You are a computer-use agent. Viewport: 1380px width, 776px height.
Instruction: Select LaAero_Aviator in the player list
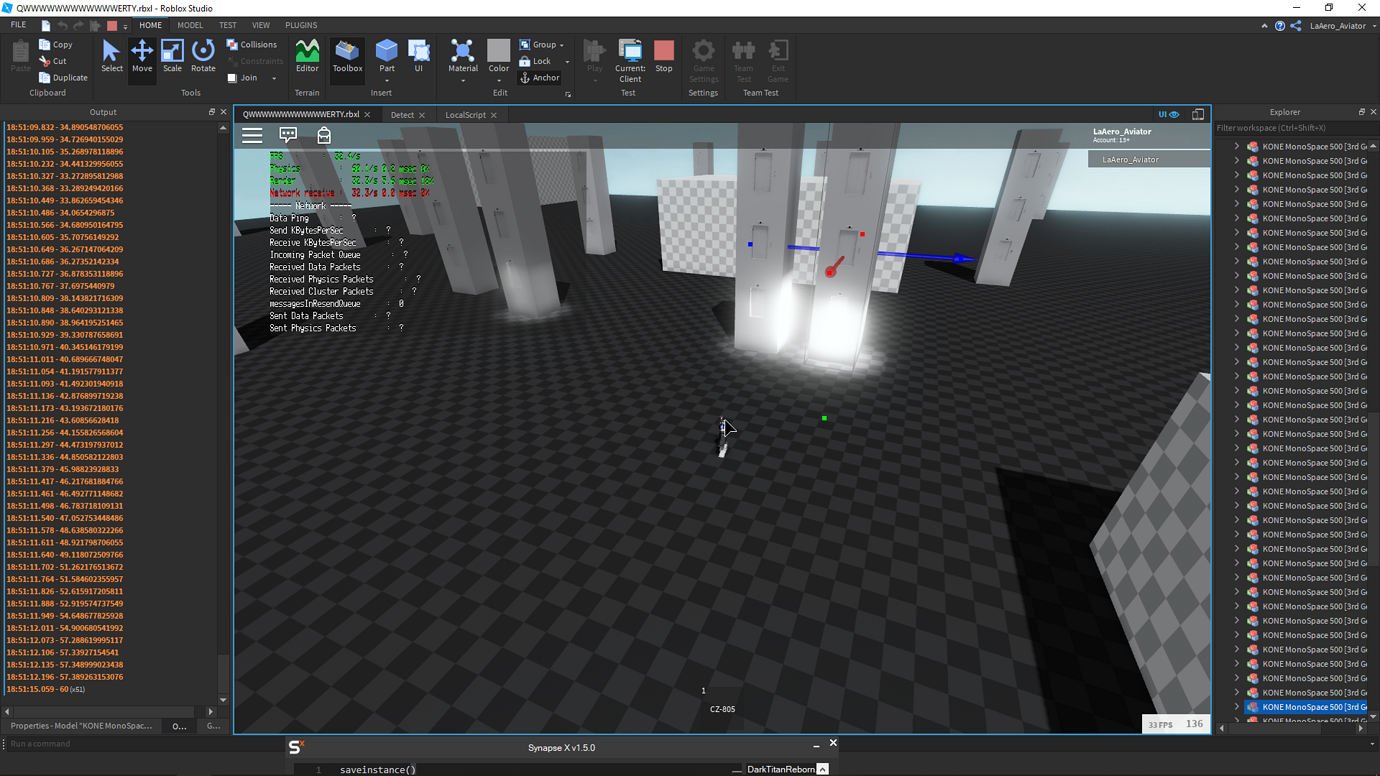1149,159
